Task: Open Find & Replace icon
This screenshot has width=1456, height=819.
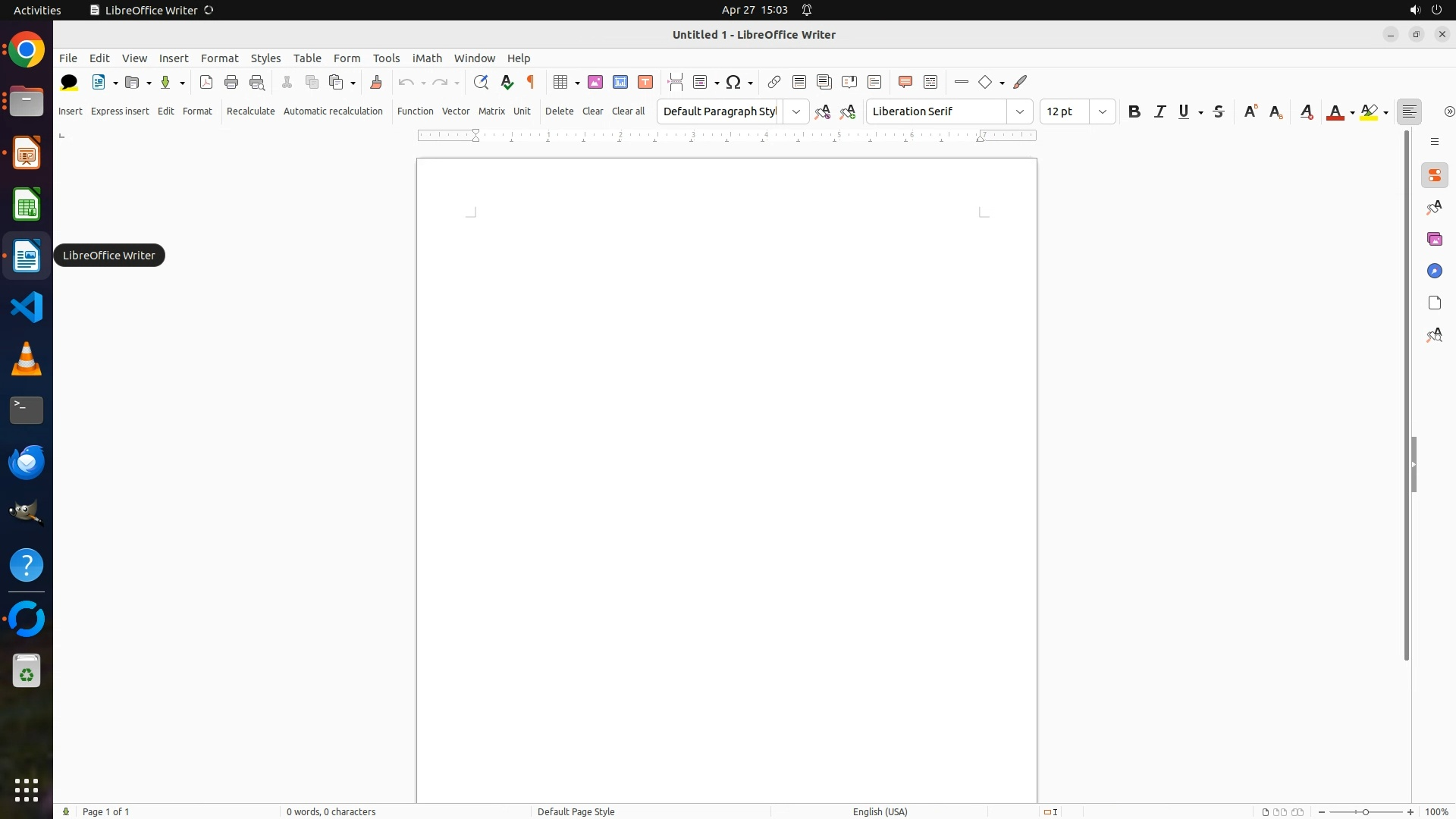Action: tap(481, 82)
